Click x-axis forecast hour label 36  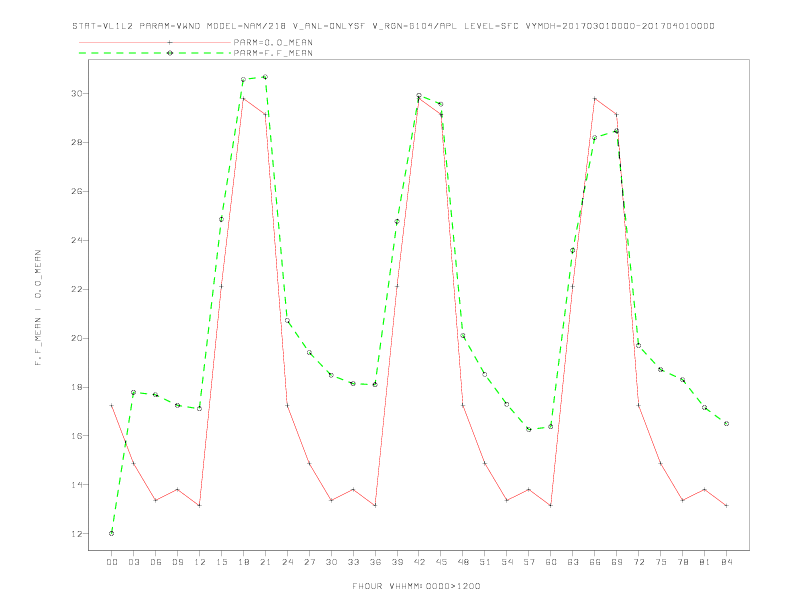(375, 562)
